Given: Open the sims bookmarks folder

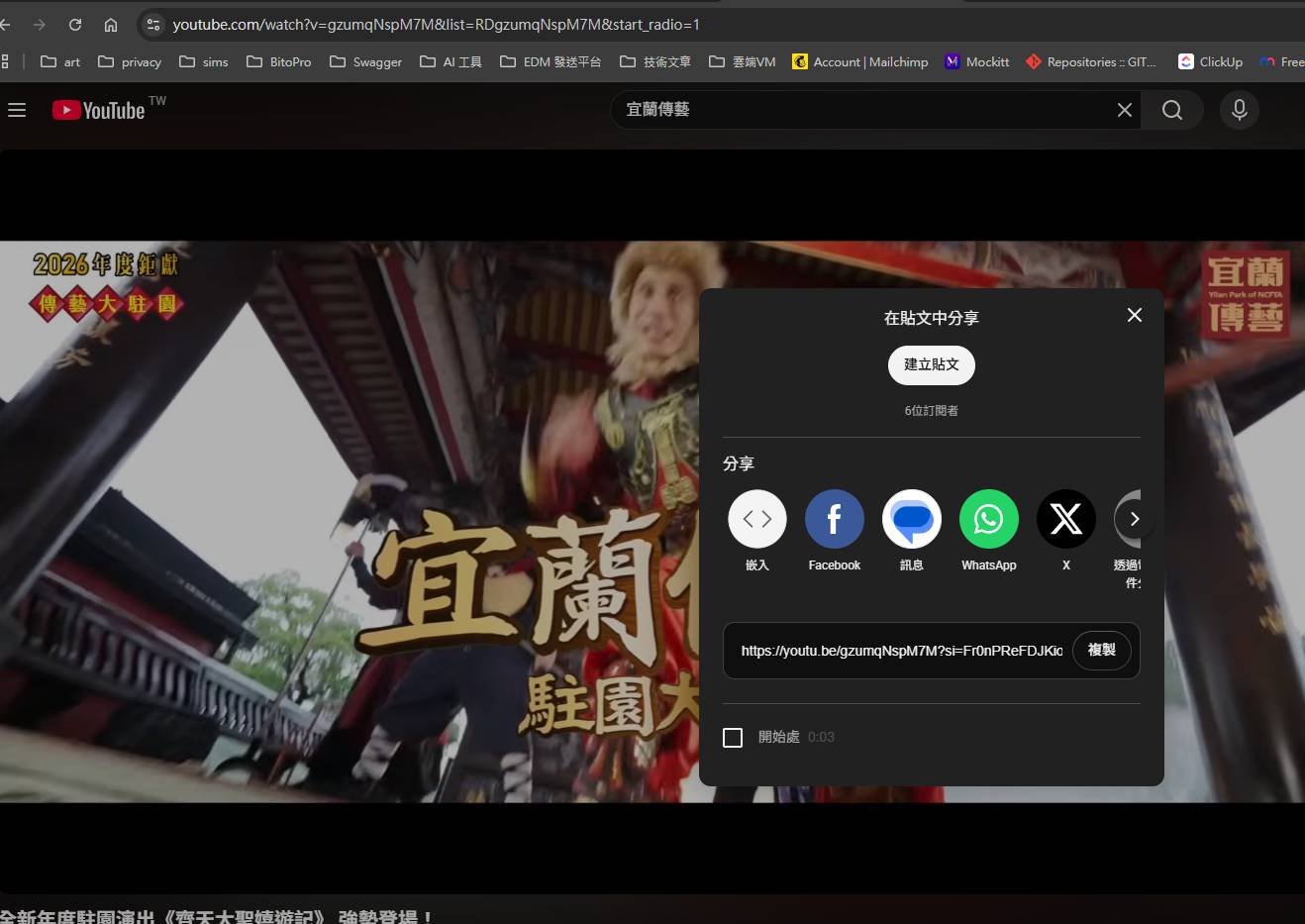Looking at the screenshot, I should pyautogui.click(x=204, y=61).
